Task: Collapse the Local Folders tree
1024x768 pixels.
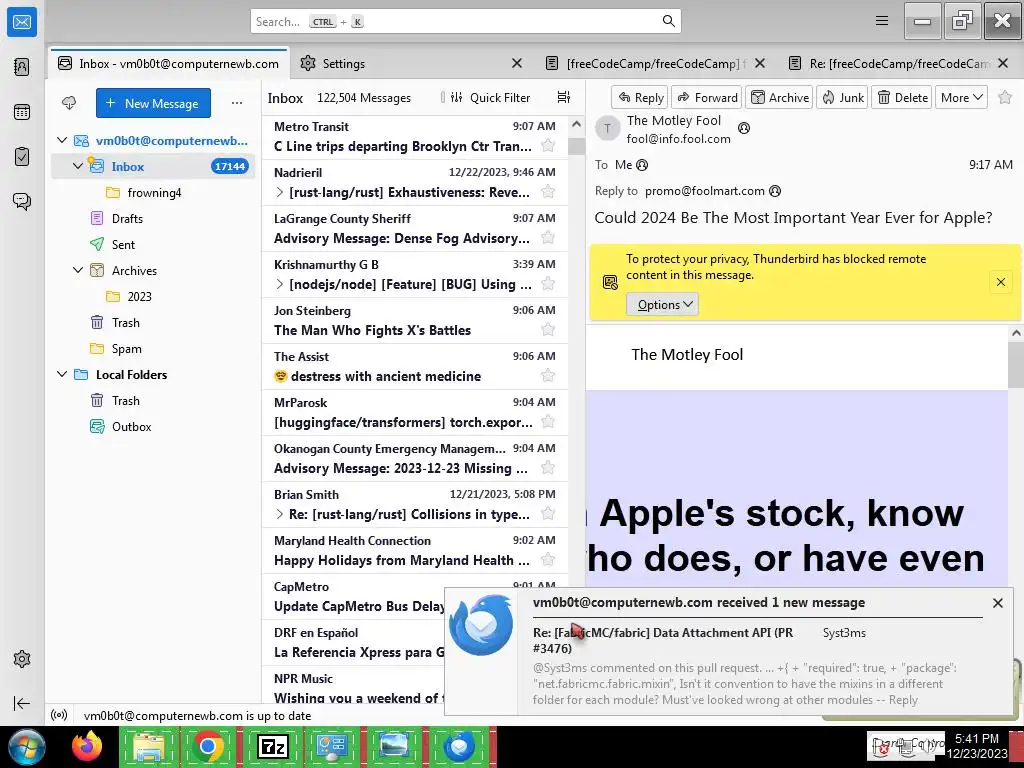Action: tap(62, 374)
